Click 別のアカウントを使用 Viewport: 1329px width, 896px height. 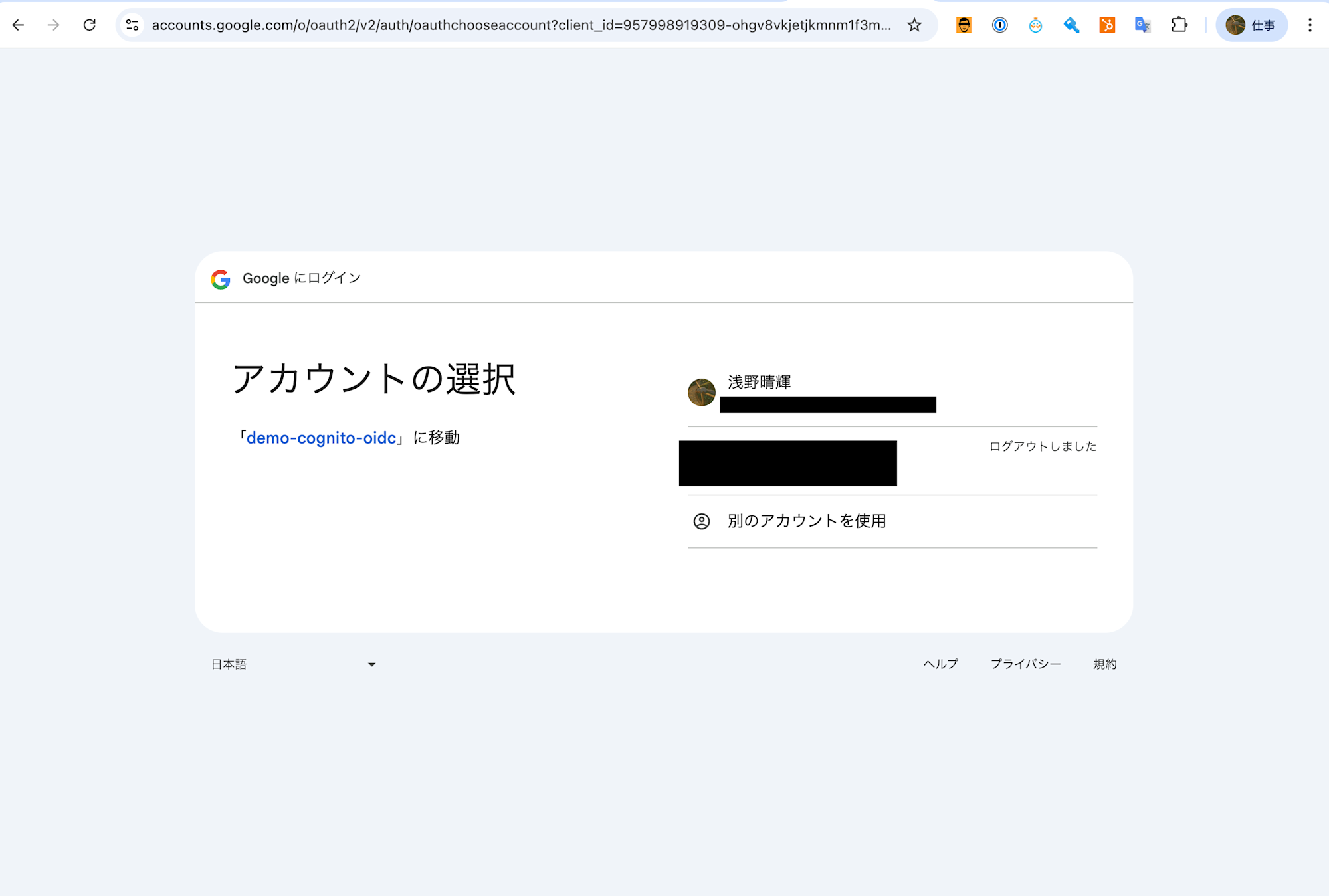pyautogui.click(x=892, y=521)
